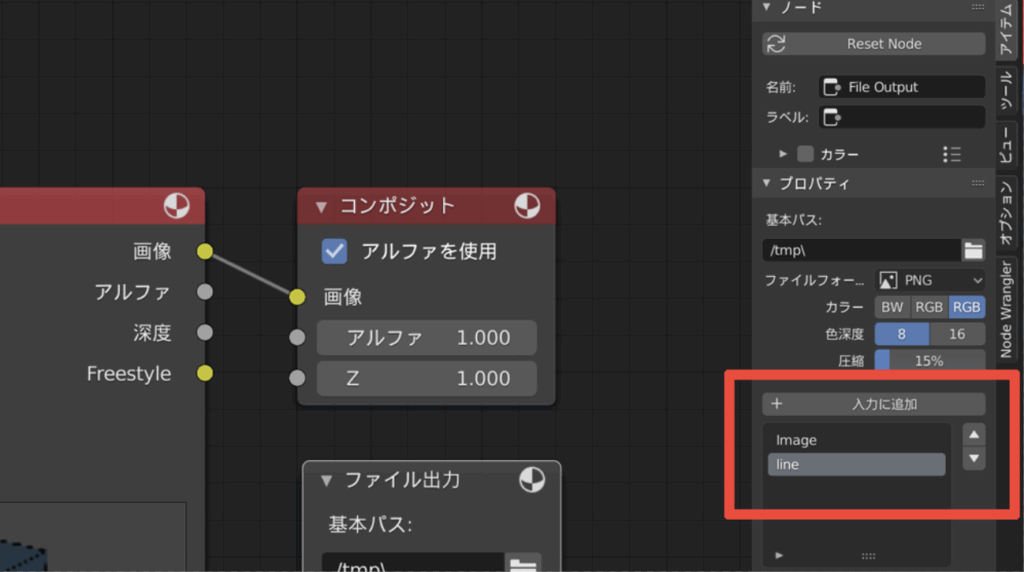1024x572 pixels.
Task: Open the PNG file format dropdown
Action: pos(930,280)
